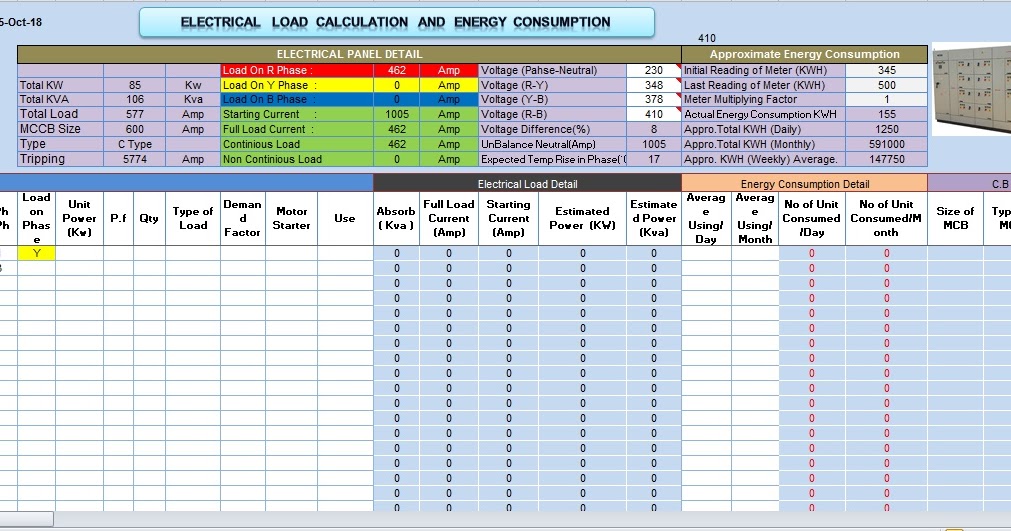The height and width of the screenshot is (531, 1011).
Task: Click the Voltage Difference(%) value 8
Action: [x=654, y=129]
